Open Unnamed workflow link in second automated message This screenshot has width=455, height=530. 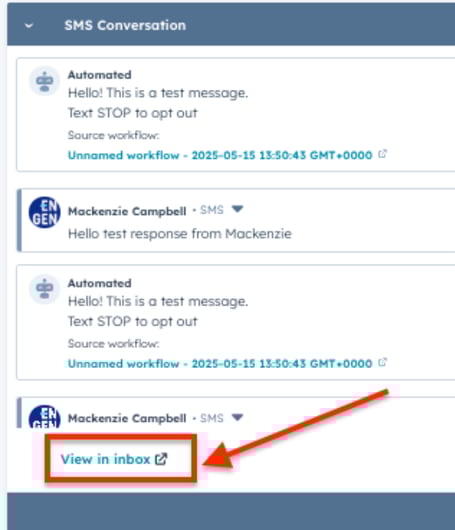pyautogui.click(x=220, y=364)
